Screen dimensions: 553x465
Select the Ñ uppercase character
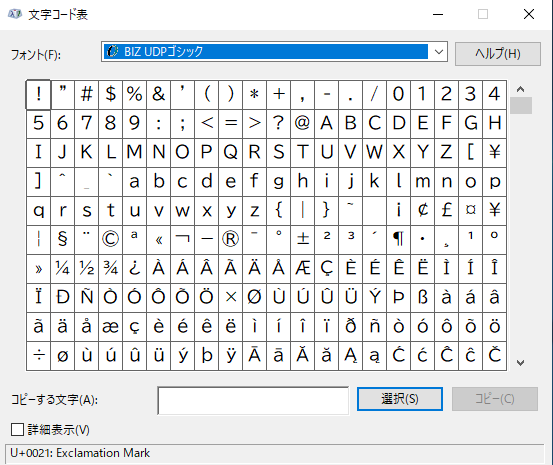[x=87, y=297]
